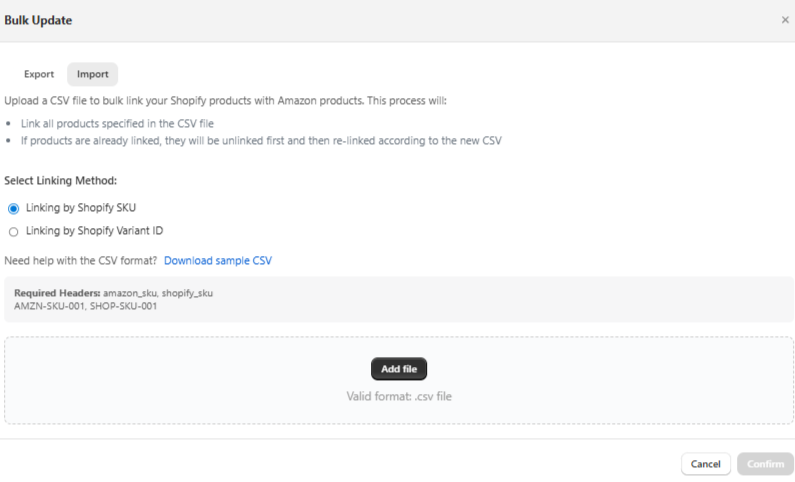Close the Bulk Update dialog with X
795x482 pixels.
785,20
